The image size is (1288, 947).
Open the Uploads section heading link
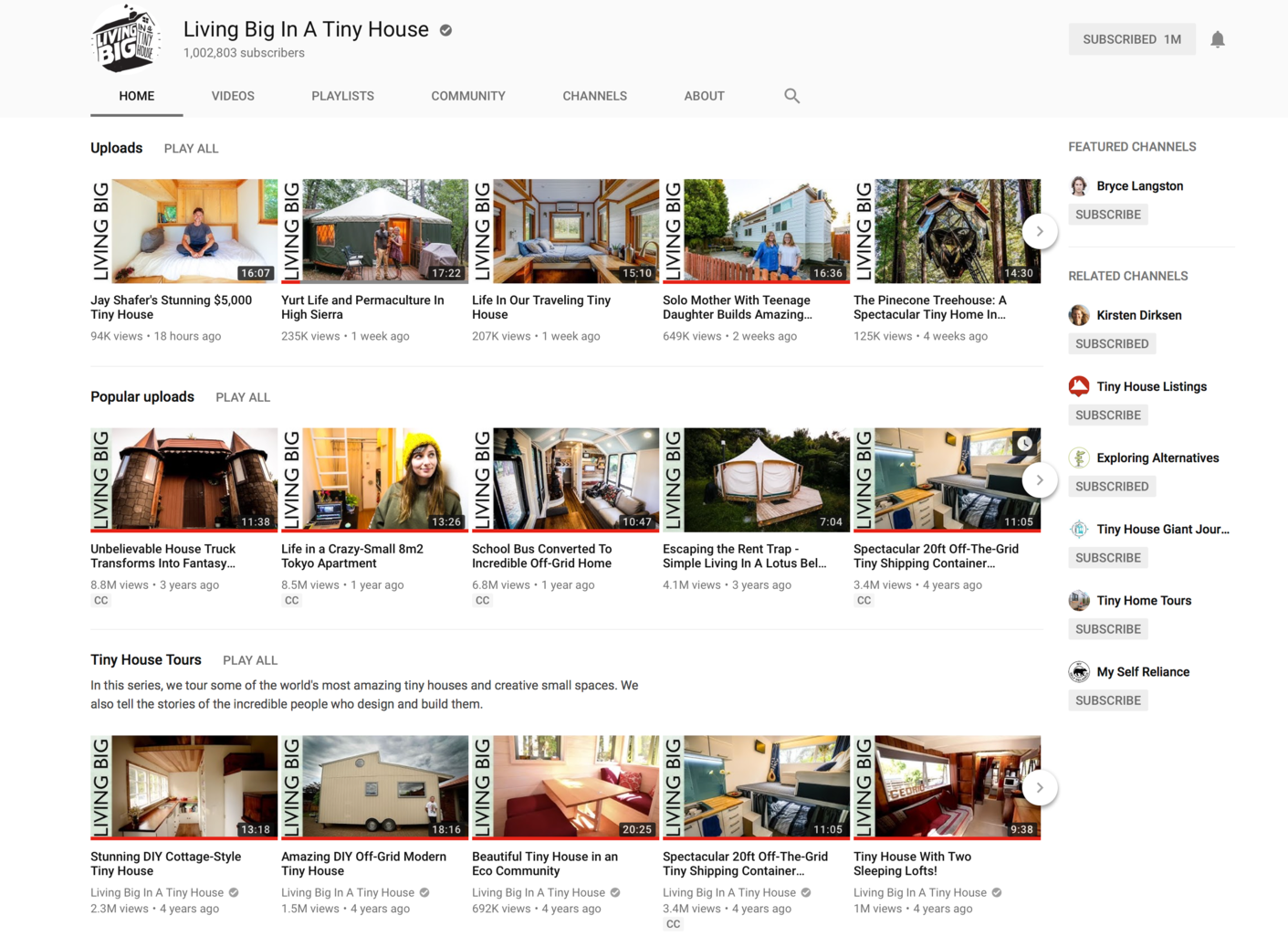pos(116,148)
